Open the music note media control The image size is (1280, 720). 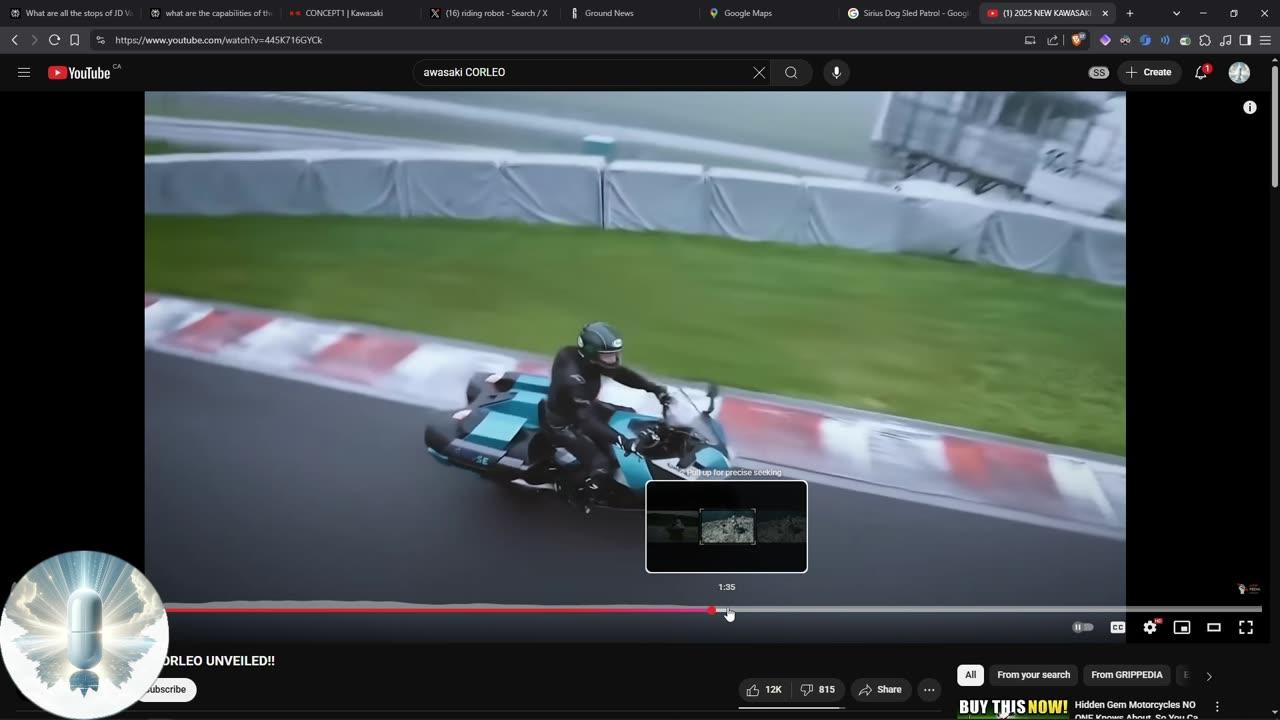tap(1225, 40)
